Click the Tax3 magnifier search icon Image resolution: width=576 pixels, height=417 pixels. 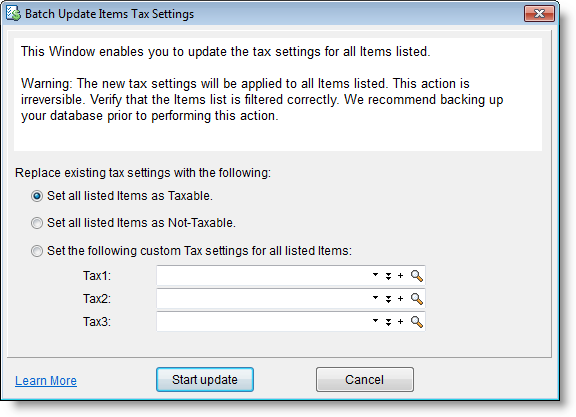(x=417, y=322)
